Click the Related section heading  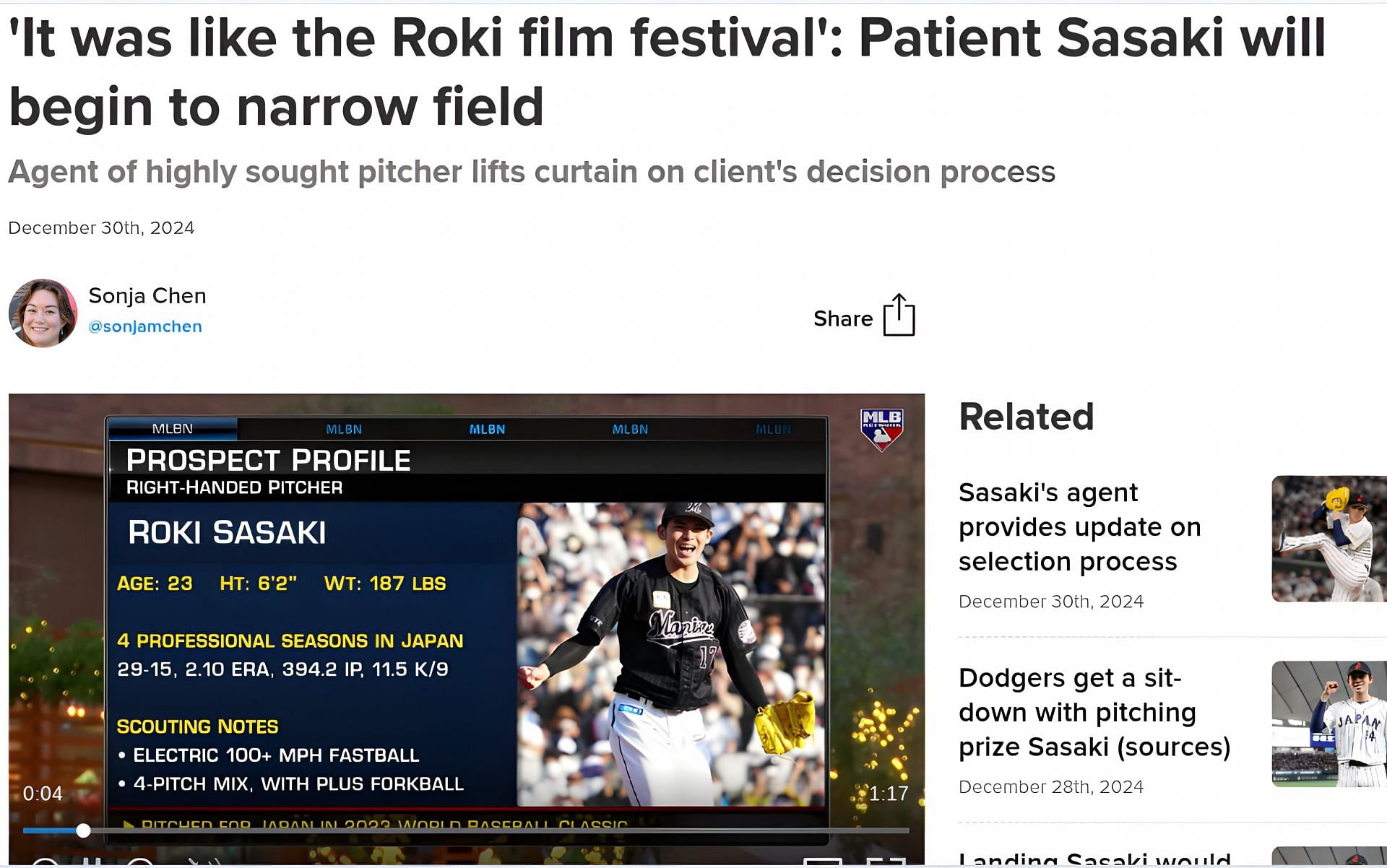pos(1026,417)
